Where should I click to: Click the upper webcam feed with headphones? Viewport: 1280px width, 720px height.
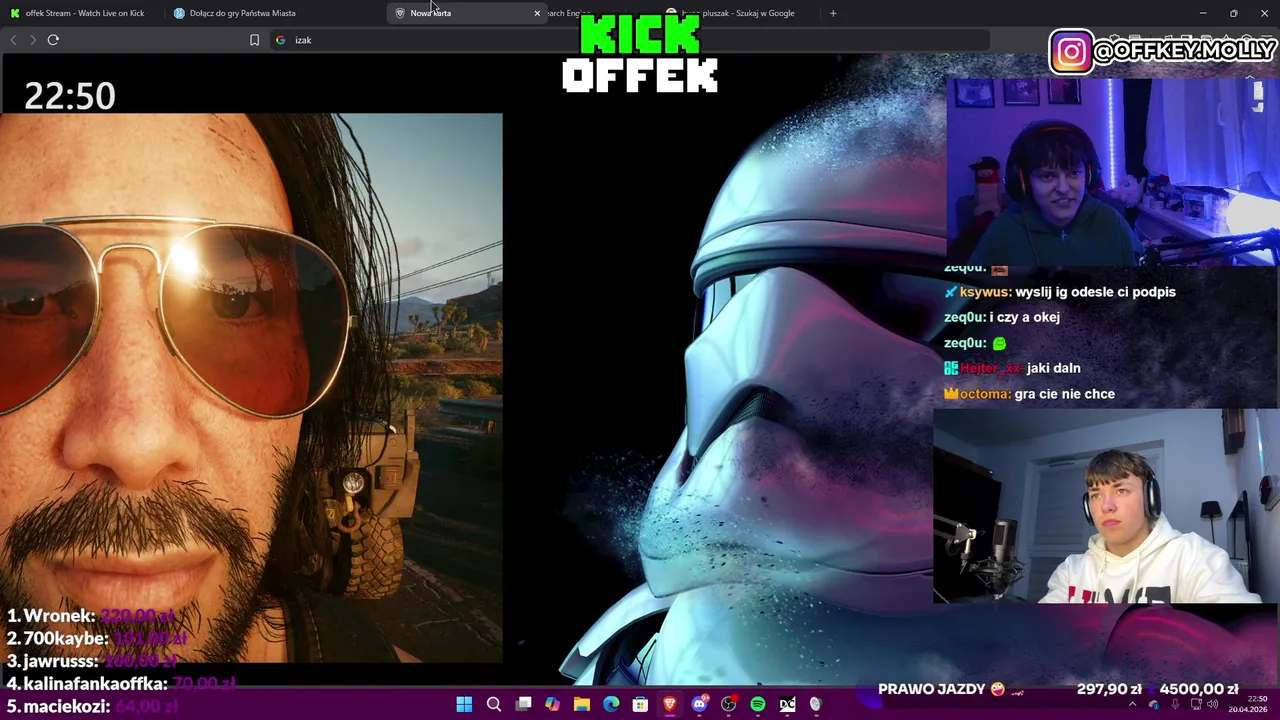coord(1112,170)
